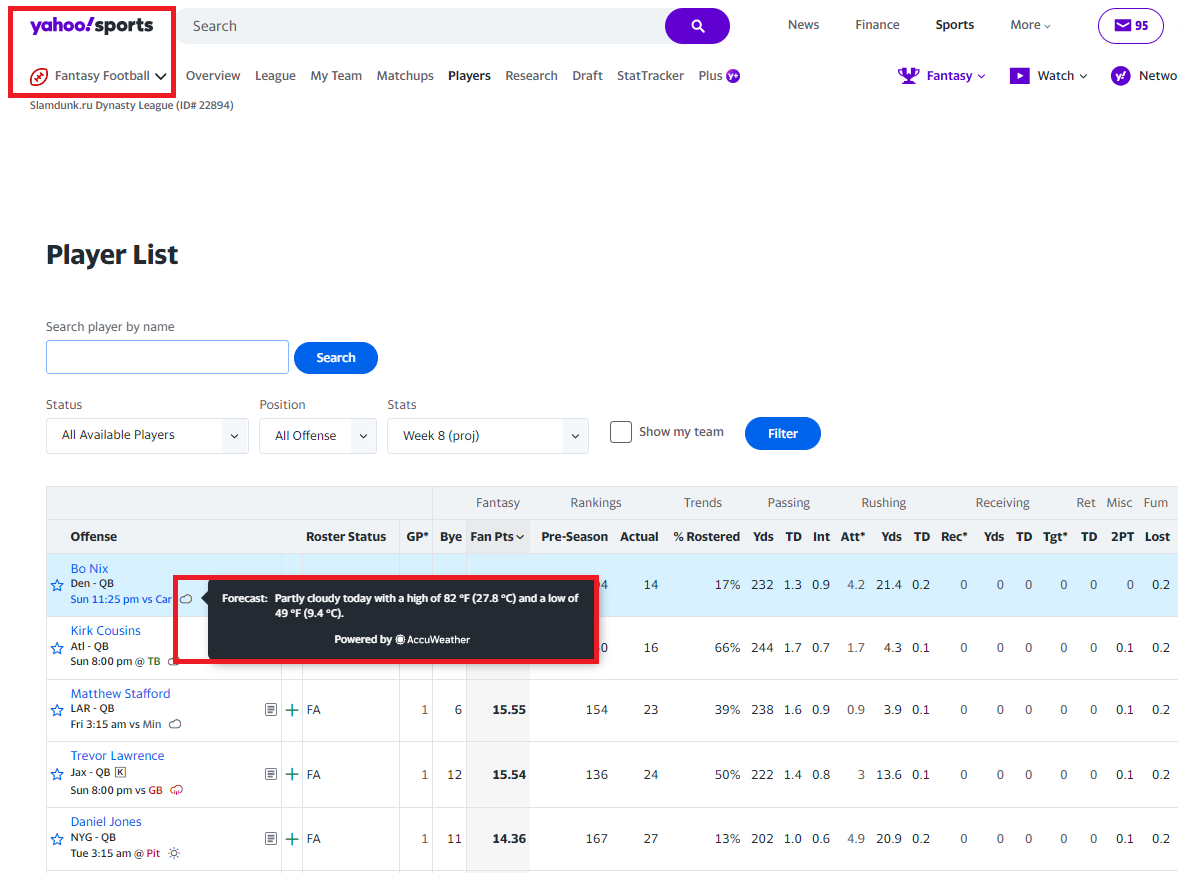Add Daniel Jones with the plus icon
This screenshot has width=1178, height=873.
click(x=292, y=839)
